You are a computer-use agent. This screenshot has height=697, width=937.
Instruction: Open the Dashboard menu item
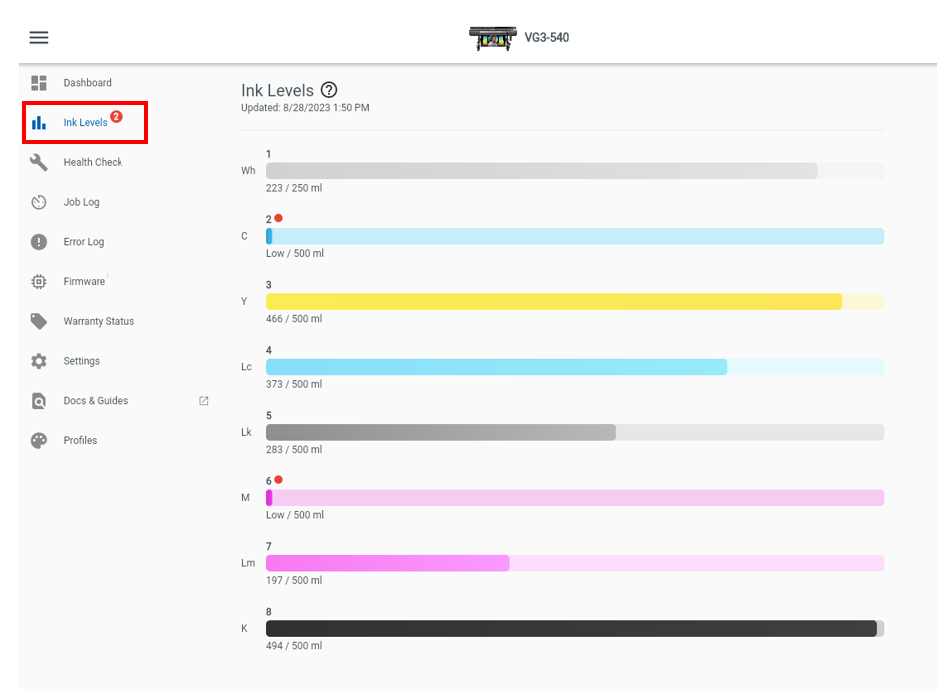coord(88,83)
